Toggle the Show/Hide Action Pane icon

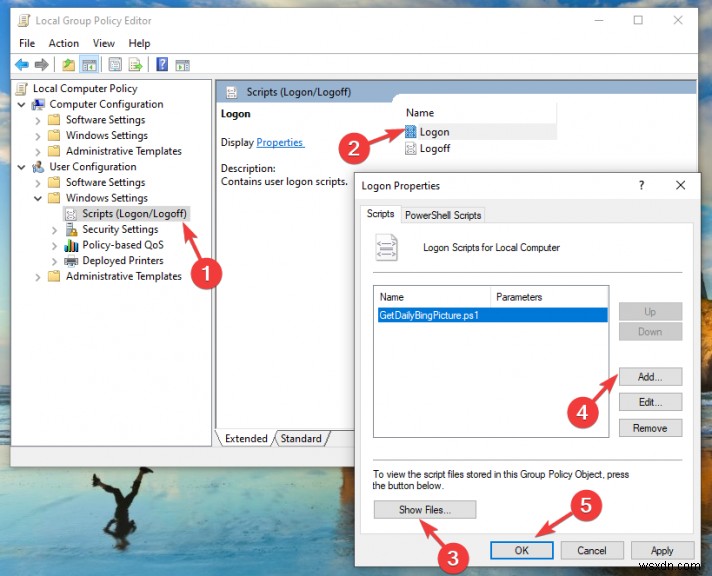(183, 65)
